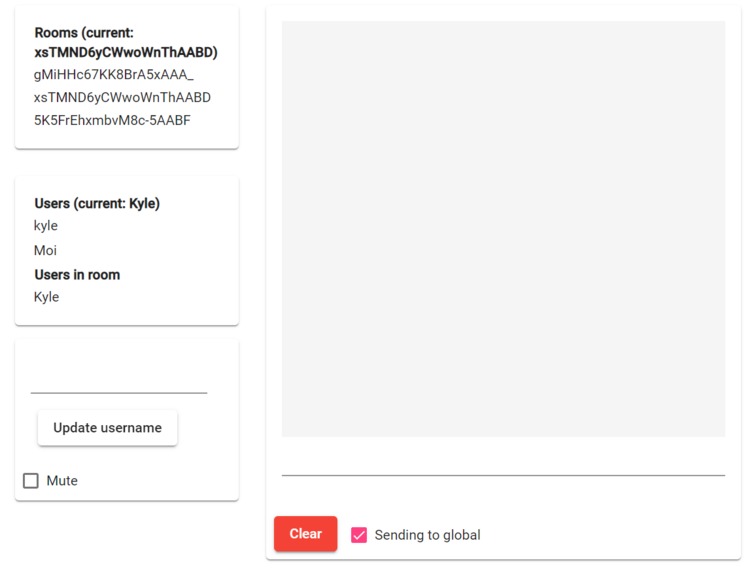
Task: Toggle the Mute checkbox
Action: (31, 481)
